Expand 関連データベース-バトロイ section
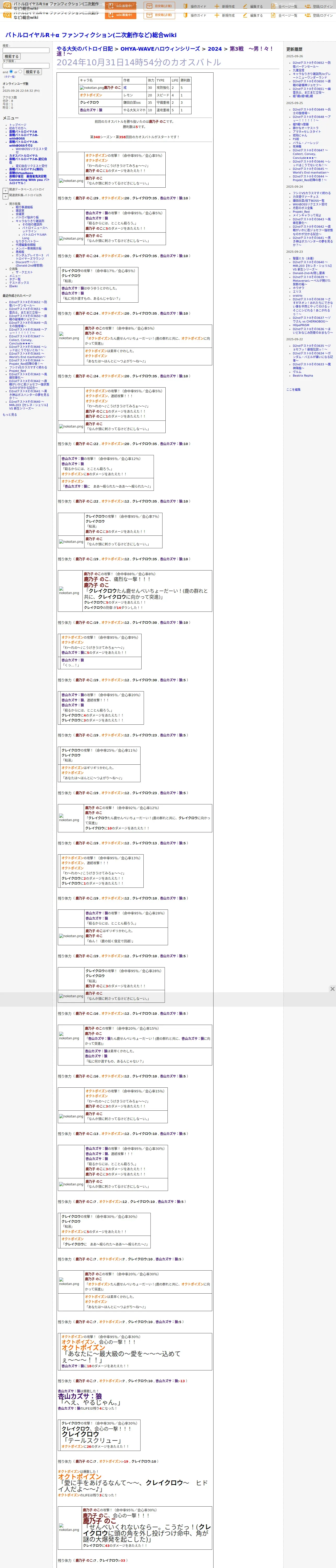 coord(5,191)
